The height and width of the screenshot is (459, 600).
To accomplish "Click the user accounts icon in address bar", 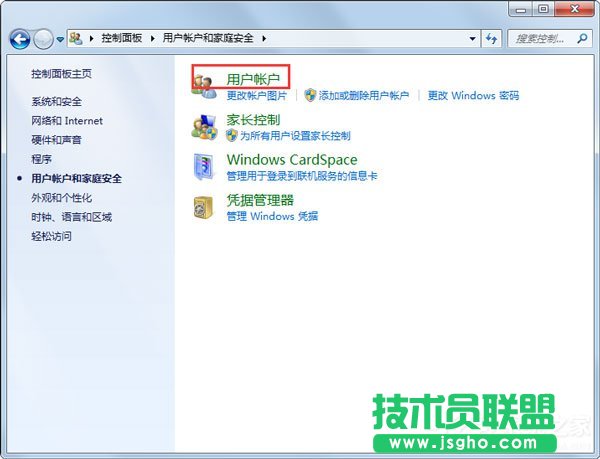I will [76, 38].
